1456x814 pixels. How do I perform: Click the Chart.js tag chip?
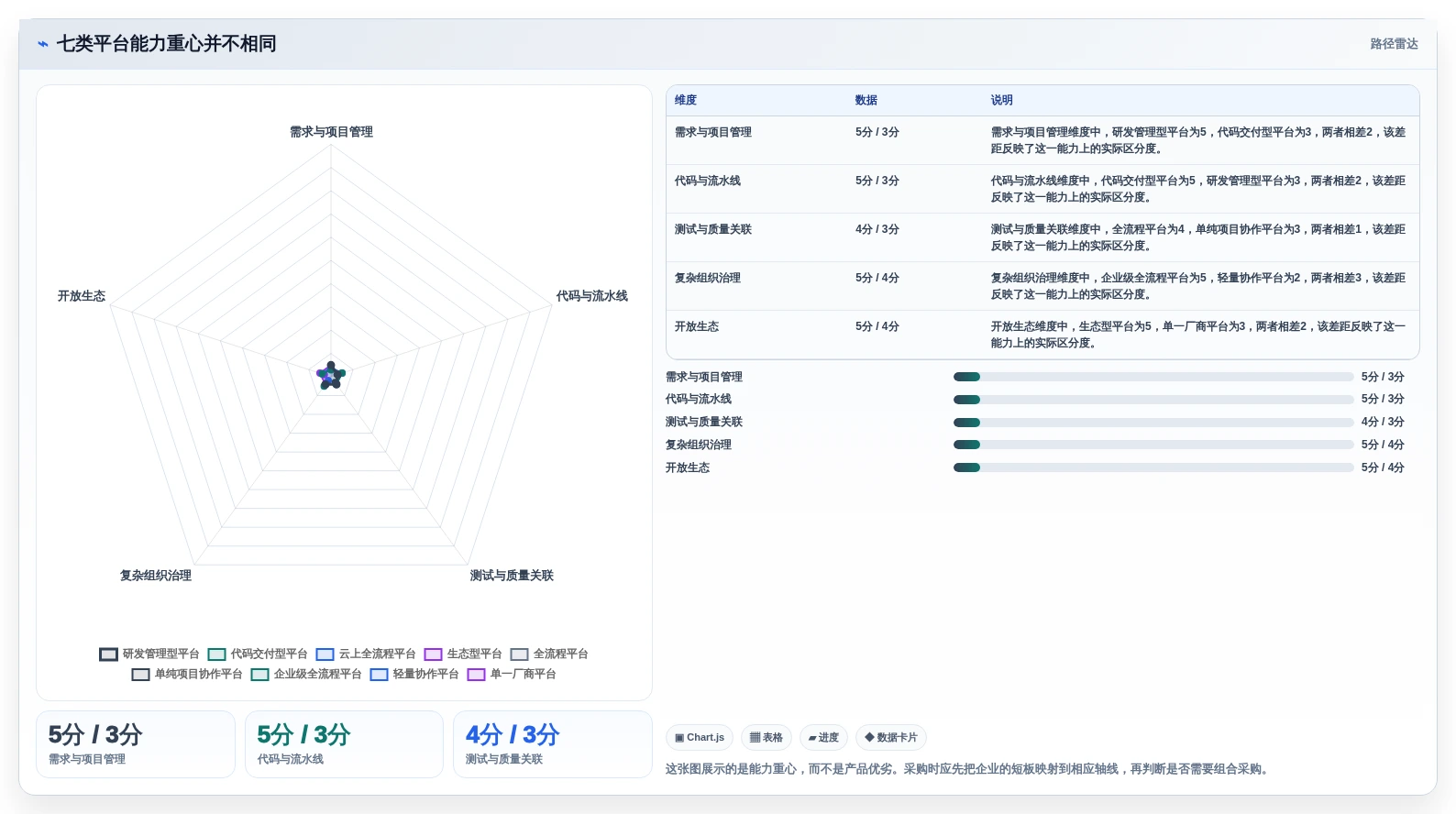point(700,737)
